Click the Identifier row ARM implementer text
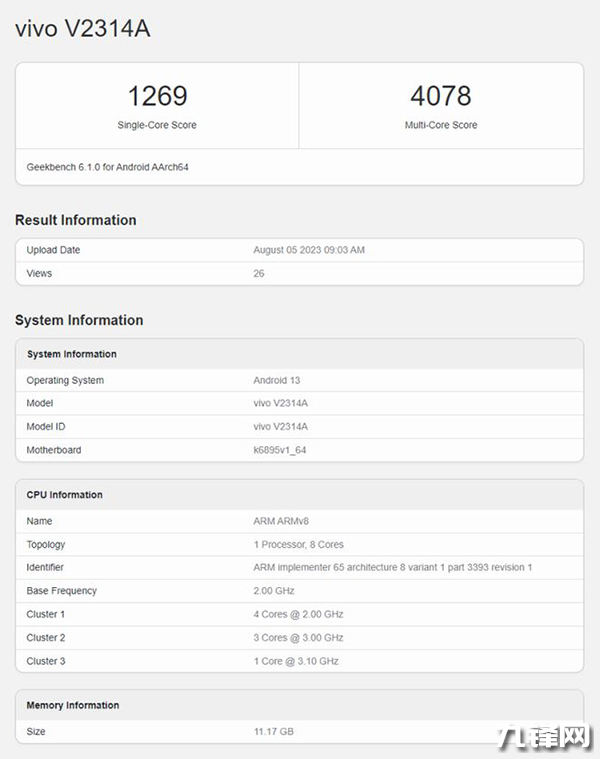 coord(392,568)
